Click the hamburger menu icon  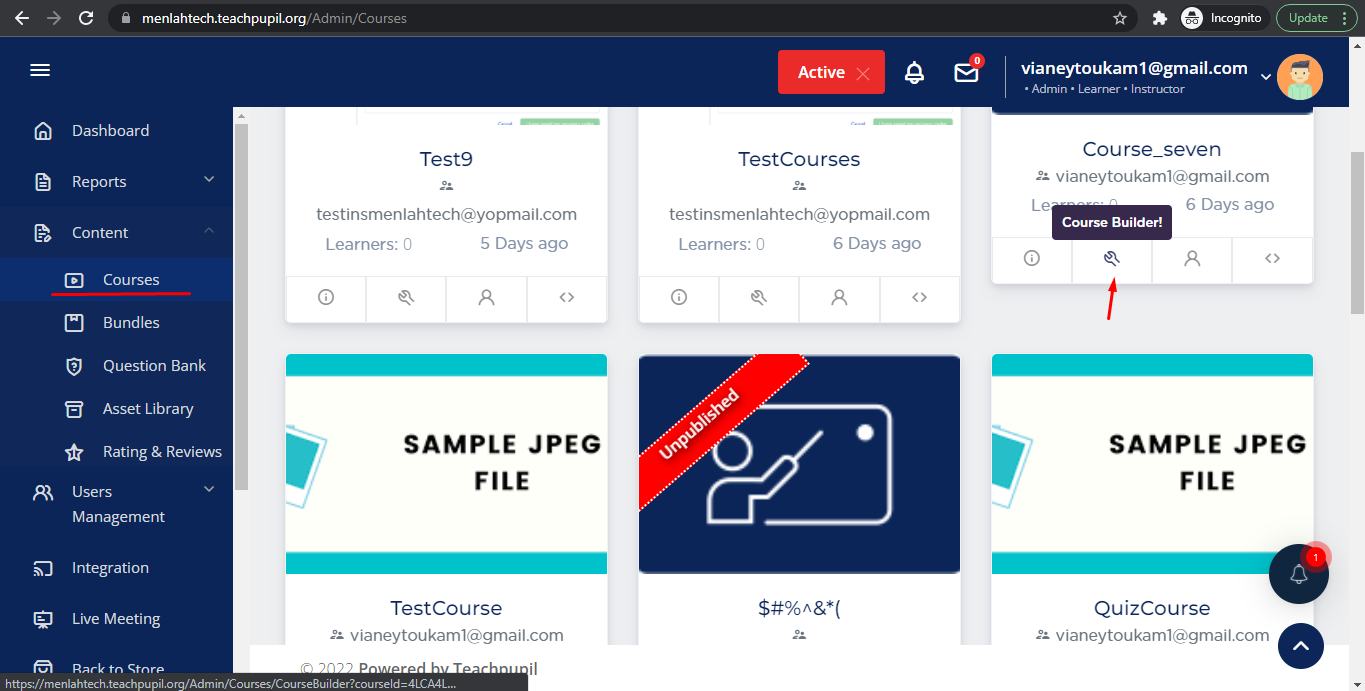40,70
